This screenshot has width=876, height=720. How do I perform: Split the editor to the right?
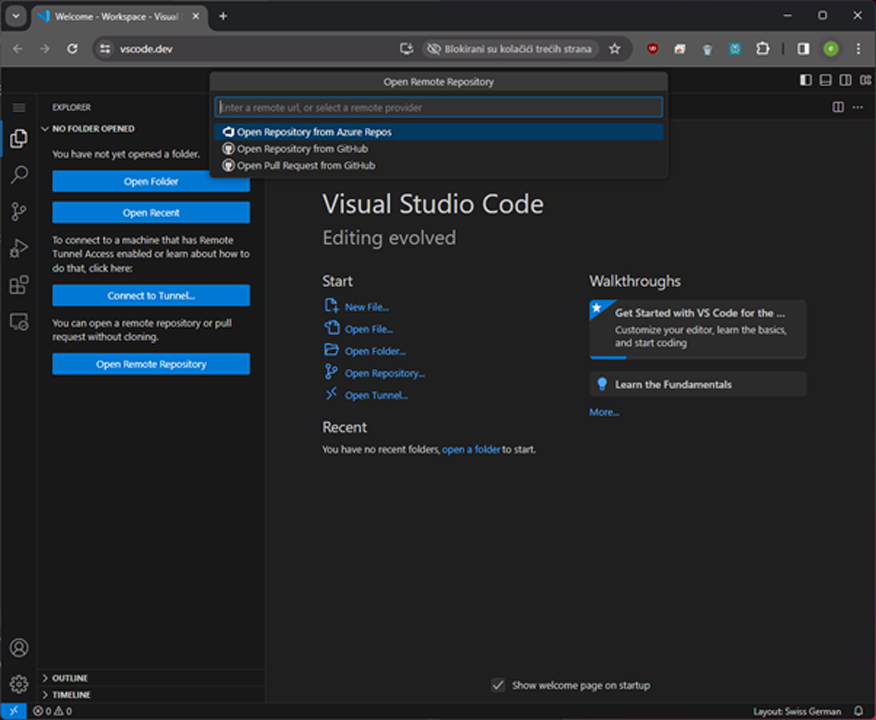(x=838, y=107)
